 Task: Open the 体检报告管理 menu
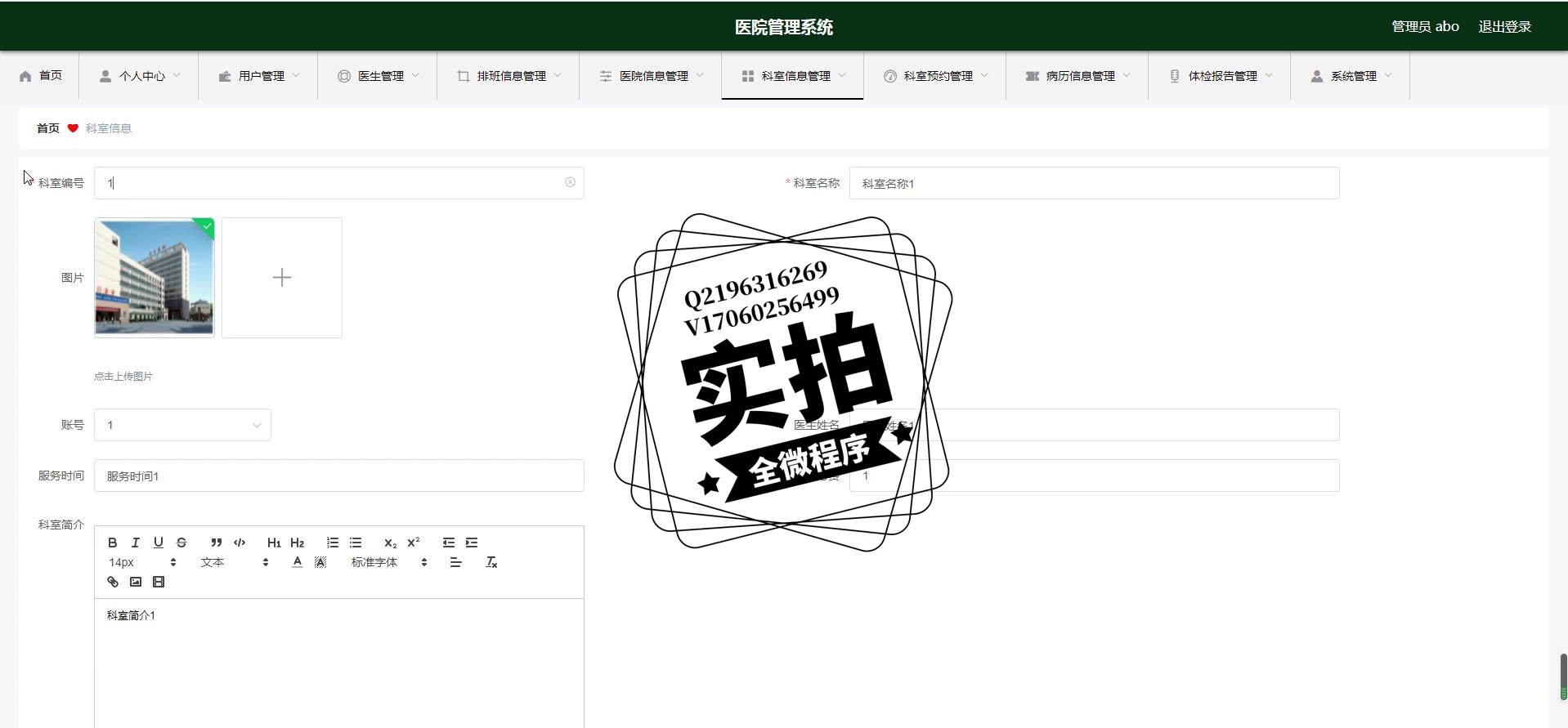1220,76
